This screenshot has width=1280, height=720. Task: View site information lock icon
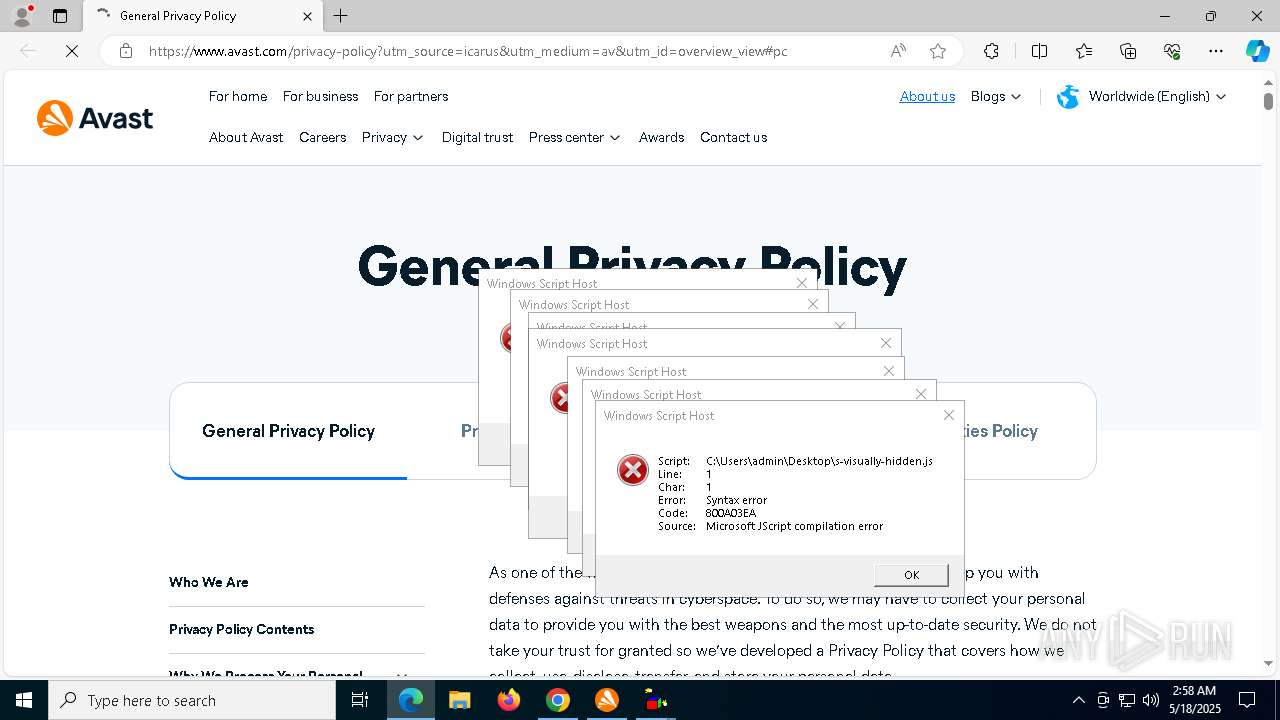pos(126,51)
